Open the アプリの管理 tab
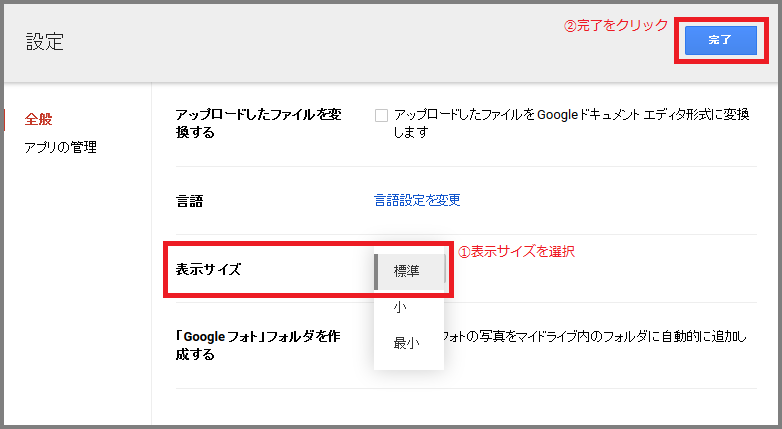The height and width of the screenshot is (429, 782). point(60,147)
